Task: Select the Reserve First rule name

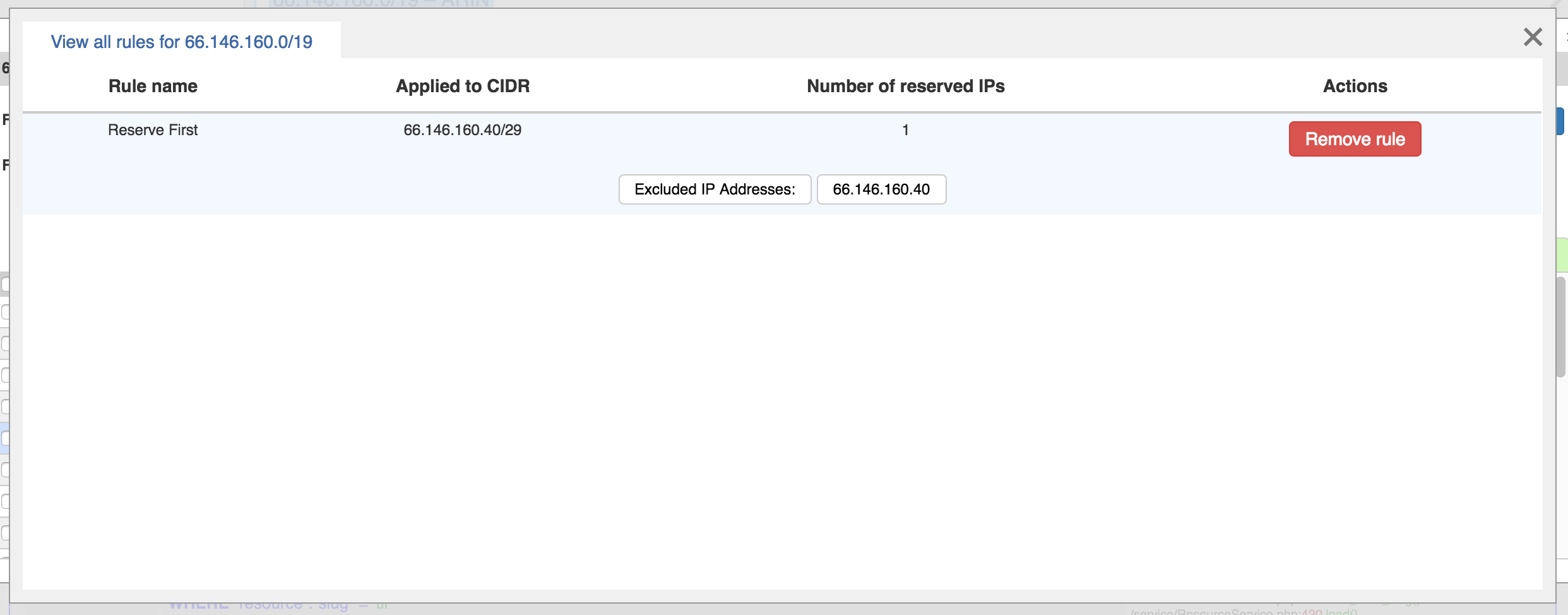Action: [x=153, y=130]
